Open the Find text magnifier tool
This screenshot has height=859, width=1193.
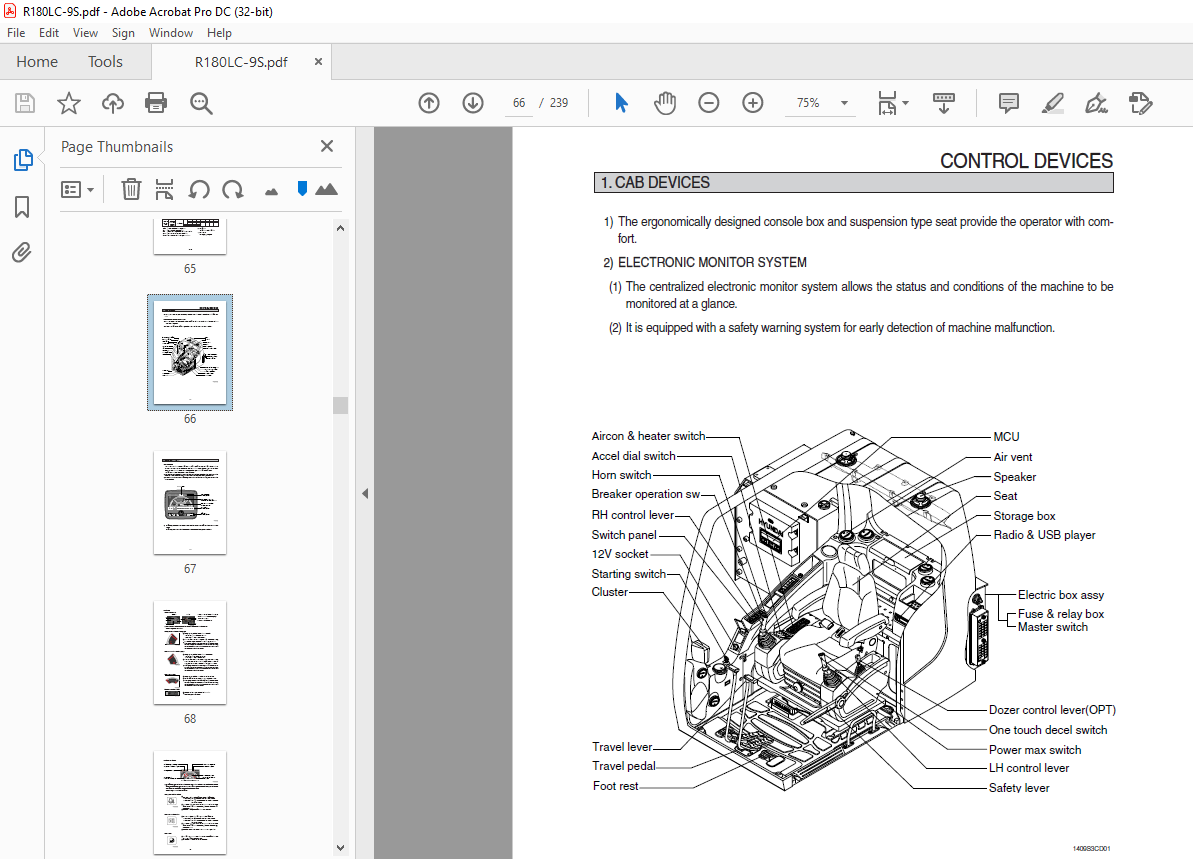click(201, 103)
